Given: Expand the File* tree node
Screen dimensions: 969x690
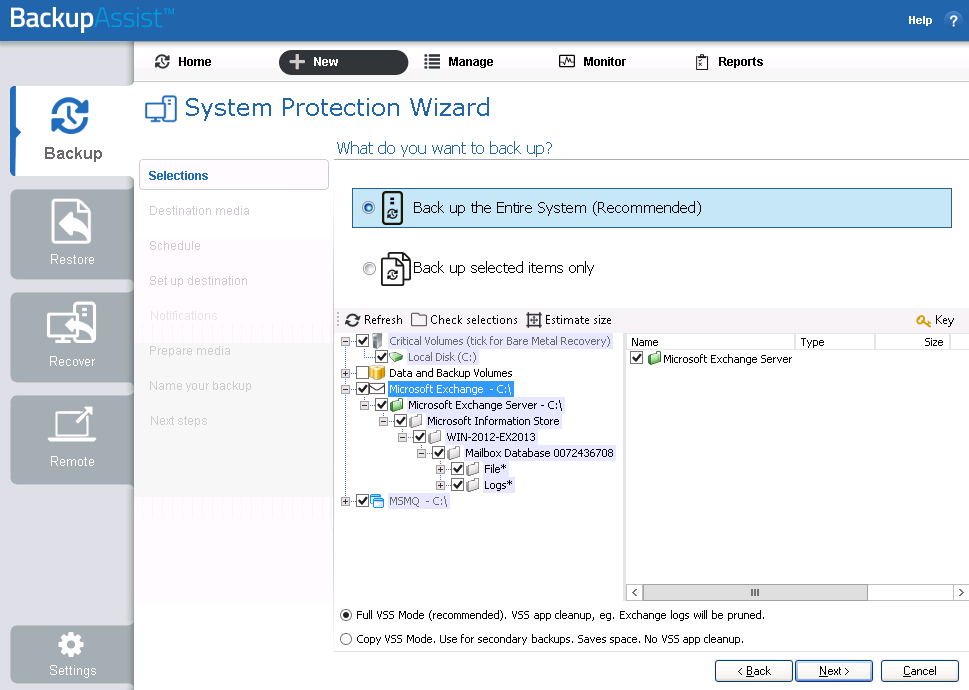Looking at the screenshot, I should [x=441, y=469].
